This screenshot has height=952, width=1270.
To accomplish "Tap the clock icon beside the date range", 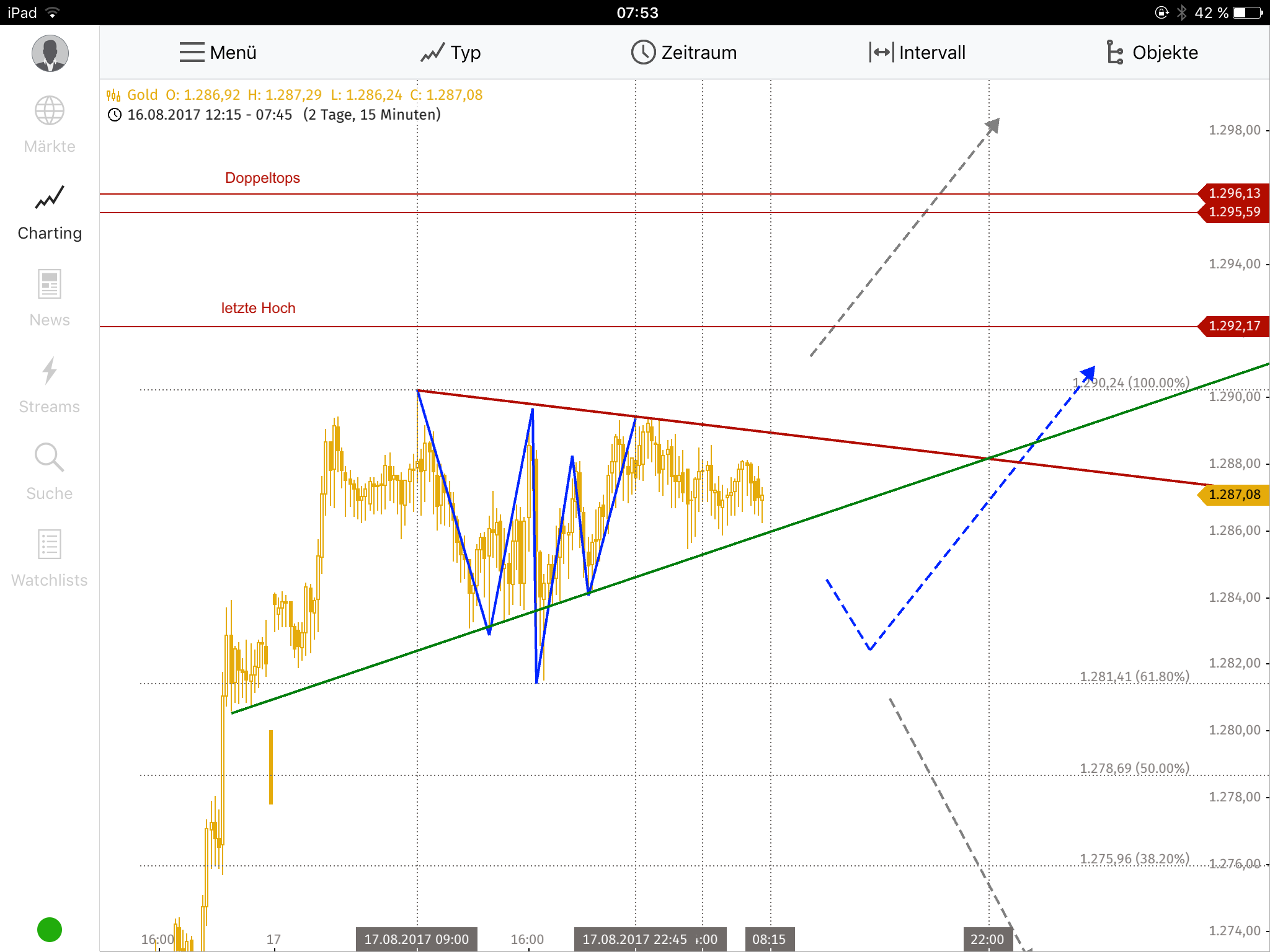I will click(115, 115).
